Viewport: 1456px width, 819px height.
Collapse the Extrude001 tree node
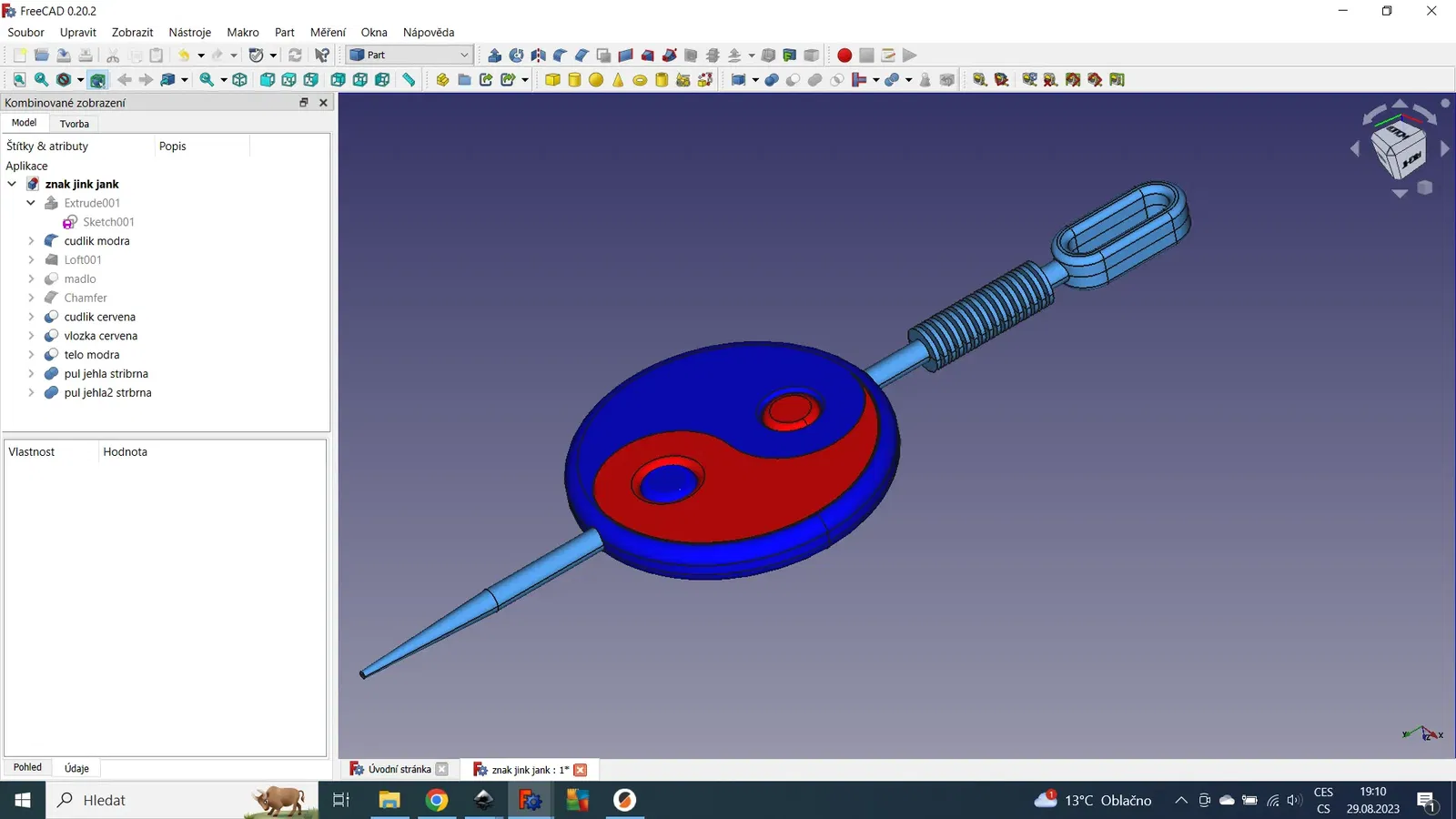[x=31, y=203]
